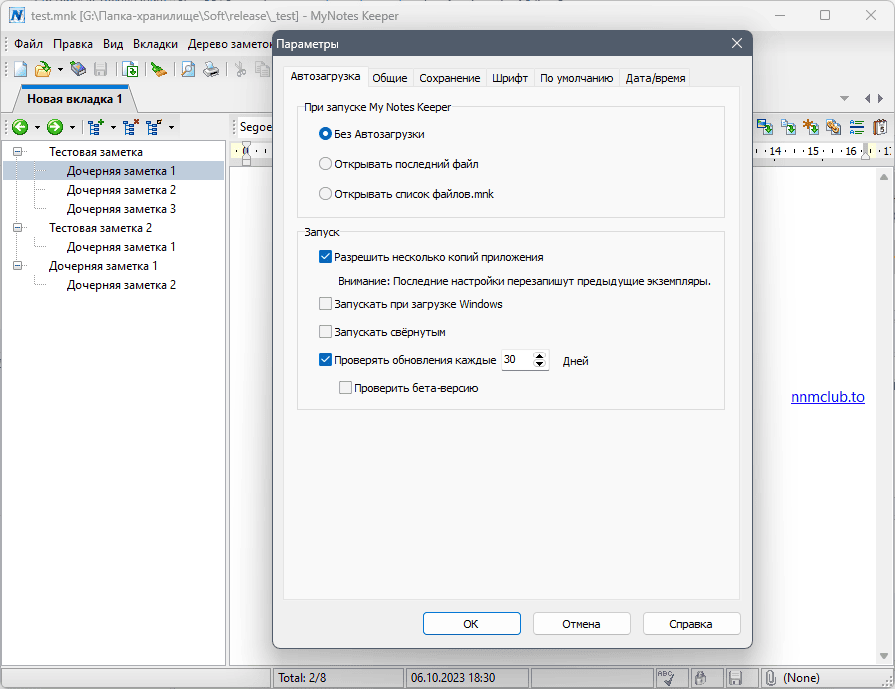This screenshot has width=895, height=689.
Task: Click the update interval days field
Action: click(x=517, y=360)
